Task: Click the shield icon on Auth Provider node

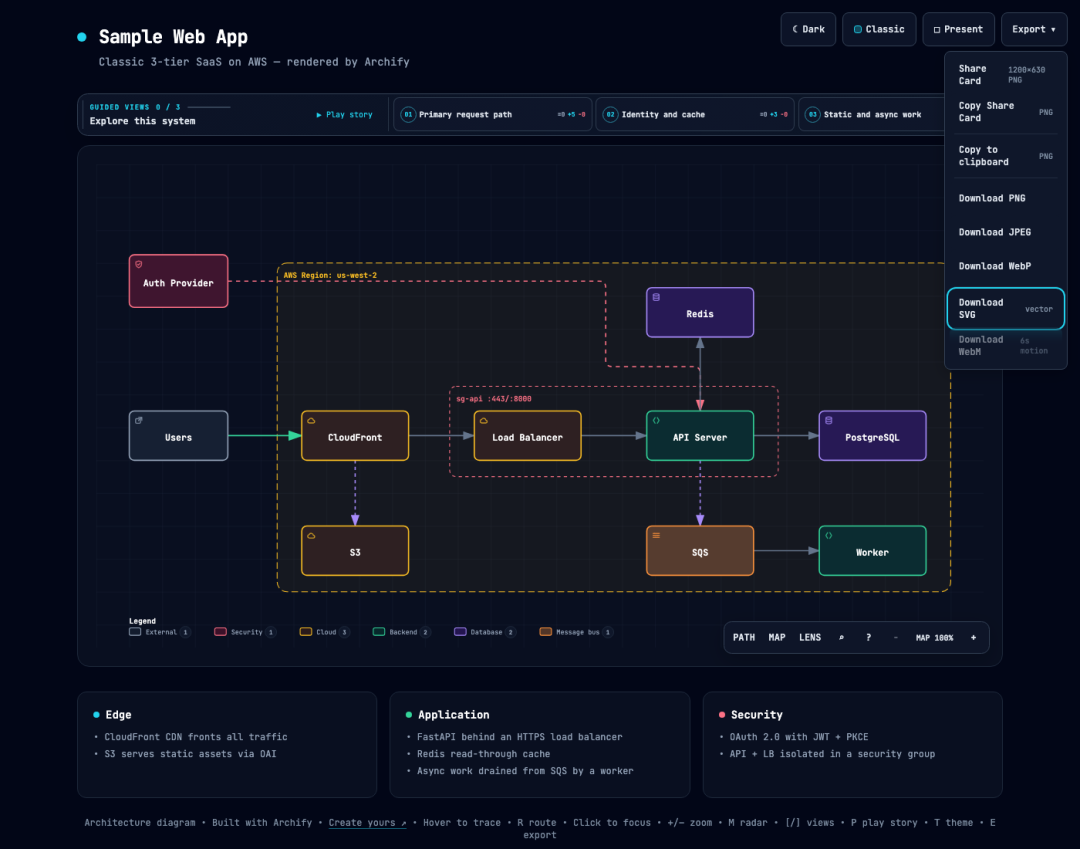Action: 138,264
